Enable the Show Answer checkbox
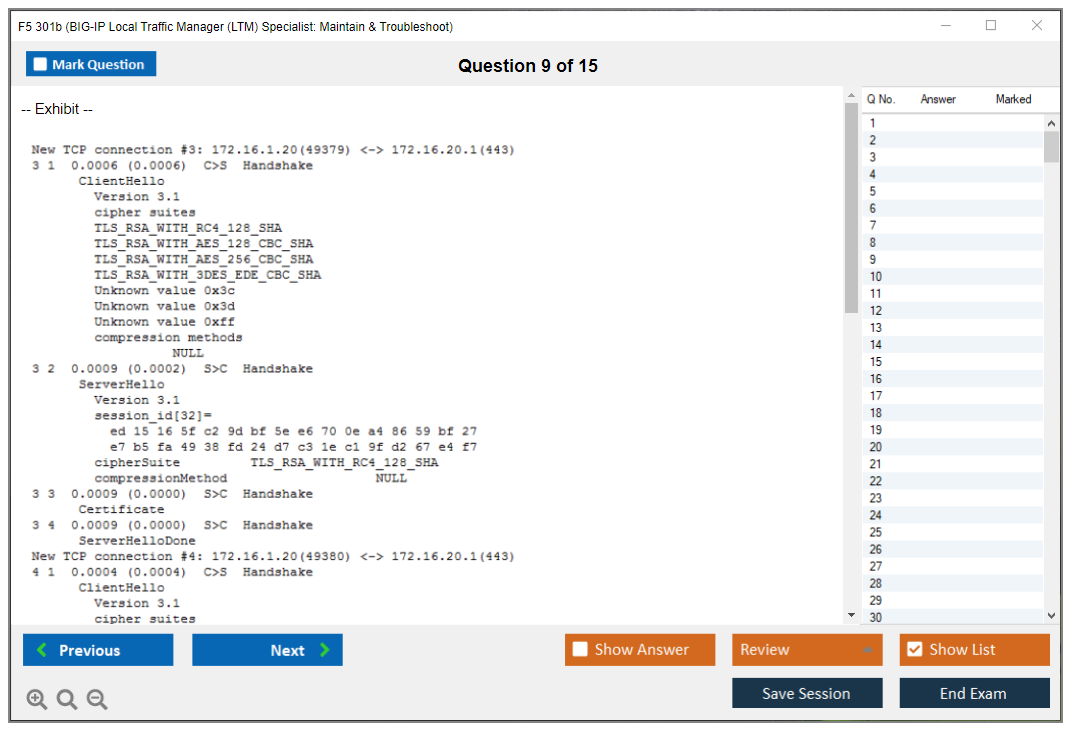Image resolution: width=1075 pixels, height=735 pixels. point(580,650)
